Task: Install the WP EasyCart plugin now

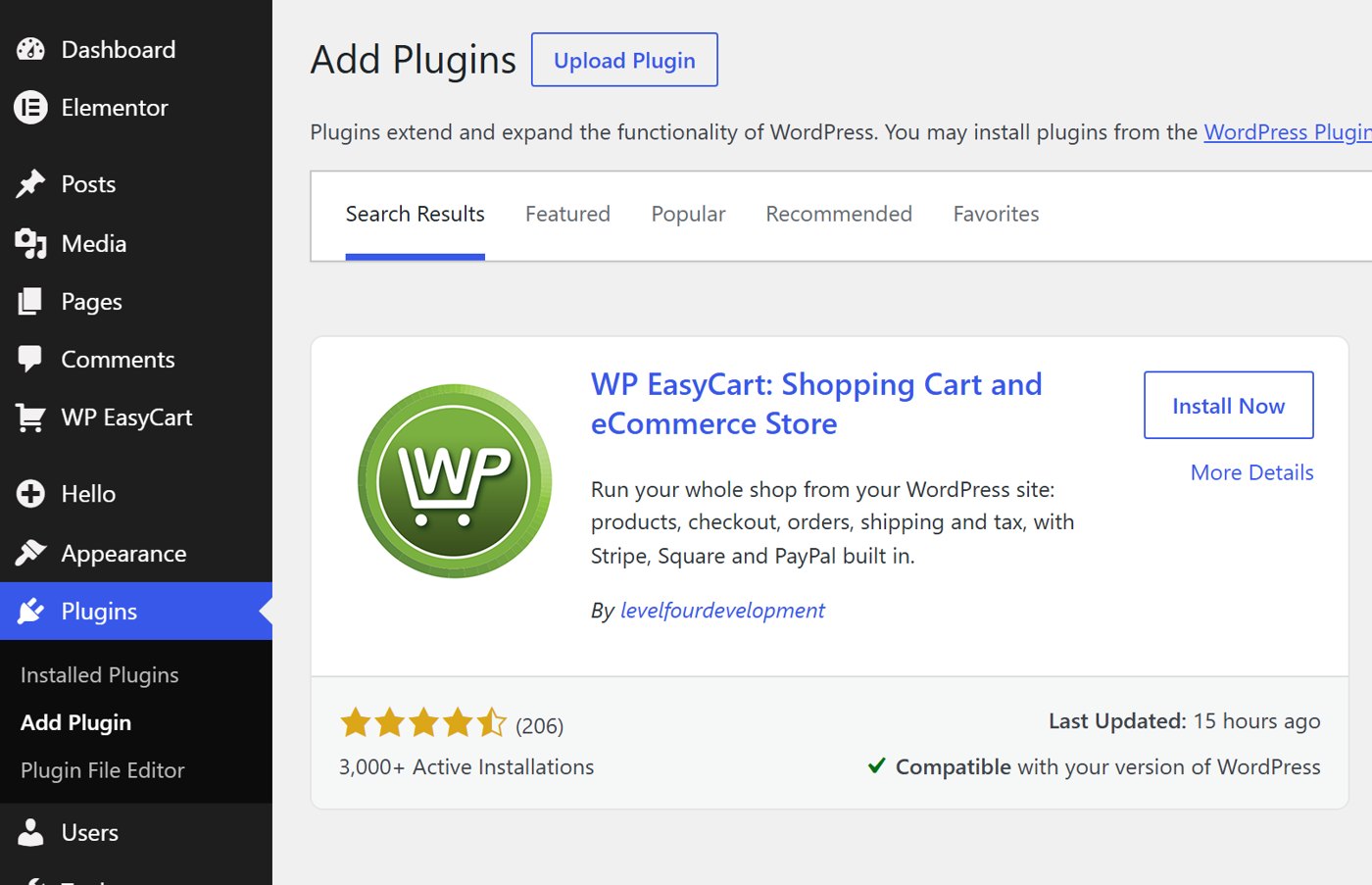Action: pyautogui.click(x=1228, y=405)
